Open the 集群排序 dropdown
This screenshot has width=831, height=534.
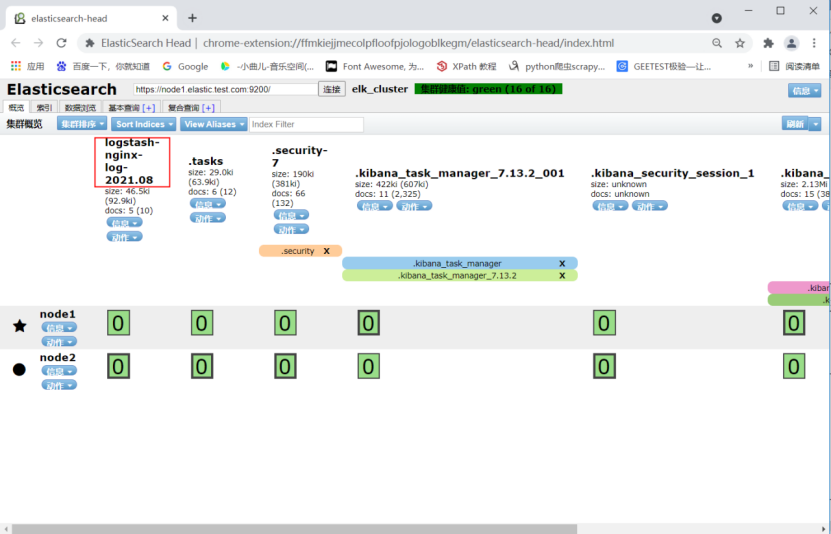click(x=82, y=124)
